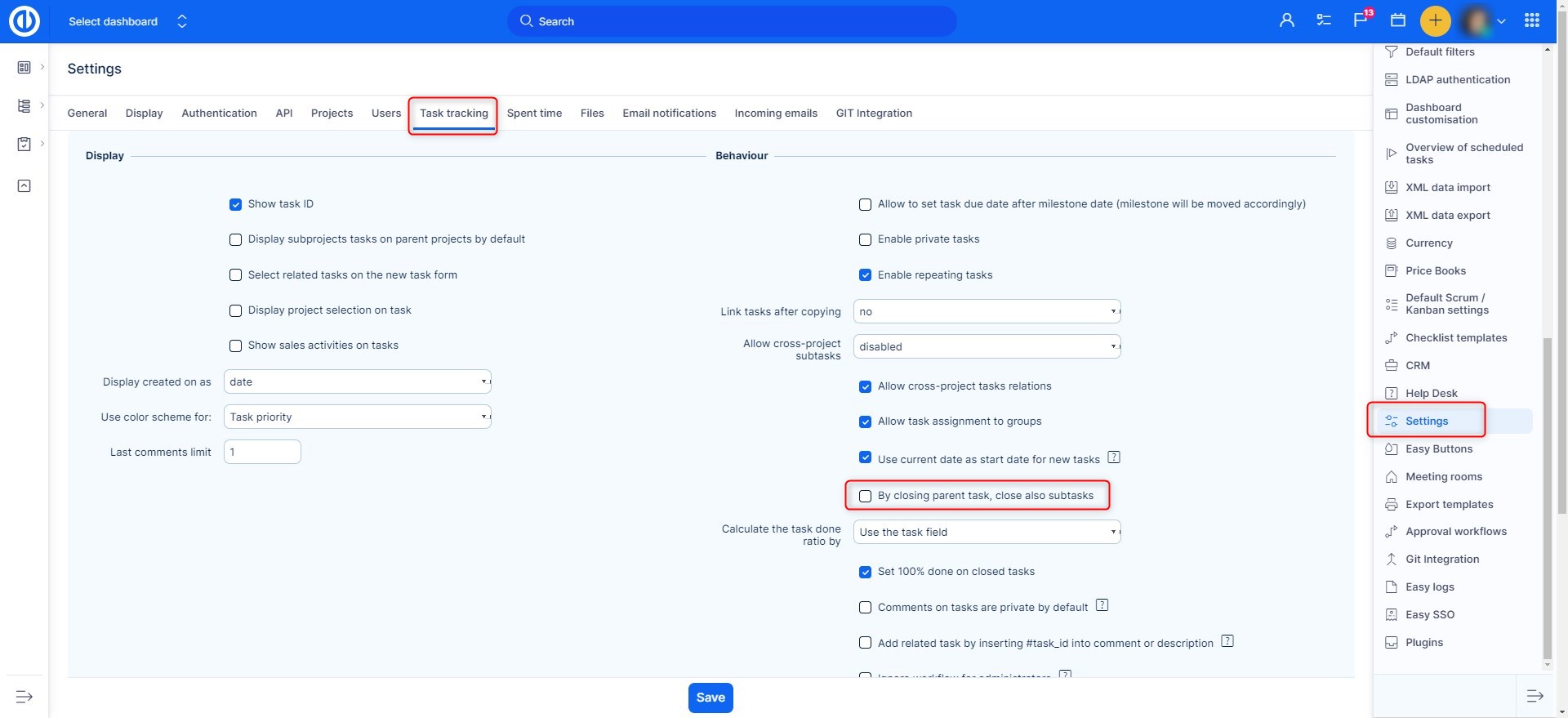The image size is (1568, 718).
Task: Click the Easy Redmine logo icon
Action: point(24,21)
